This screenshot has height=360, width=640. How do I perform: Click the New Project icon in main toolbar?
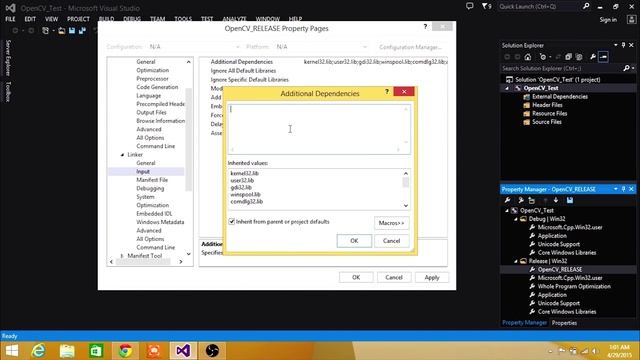click(x=46, y=31)
